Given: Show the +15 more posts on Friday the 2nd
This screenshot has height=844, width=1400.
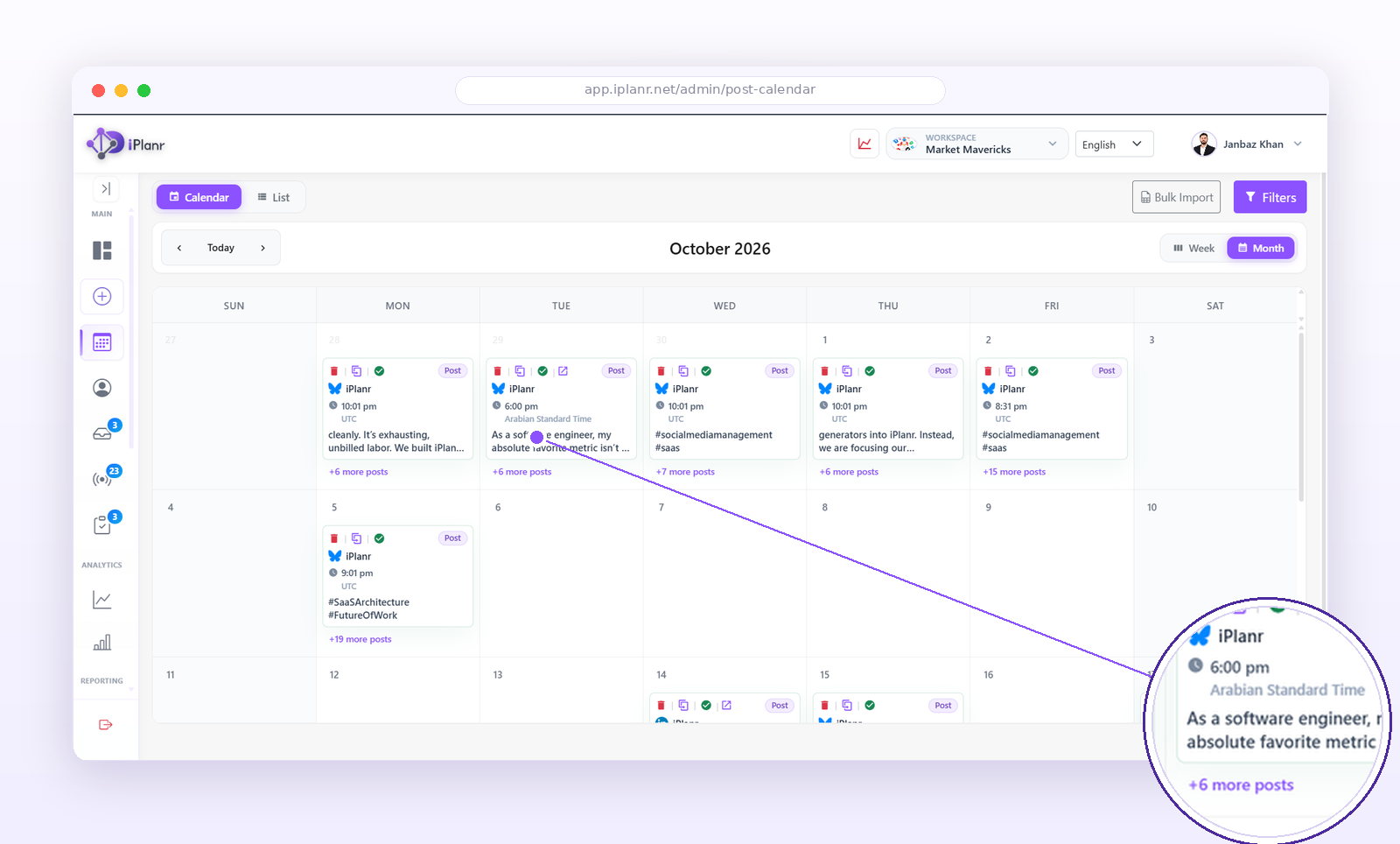Looking at the screenshot, I should pyautogui.click(x=1014, y=472).
